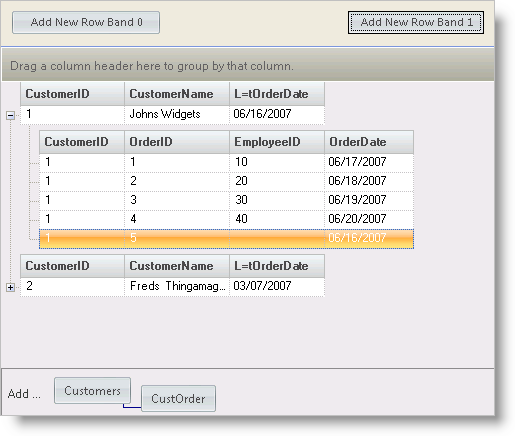Click the Add New Row Band 1 button
This screenshot has width=515, height=436.
[x=416, y=23]
